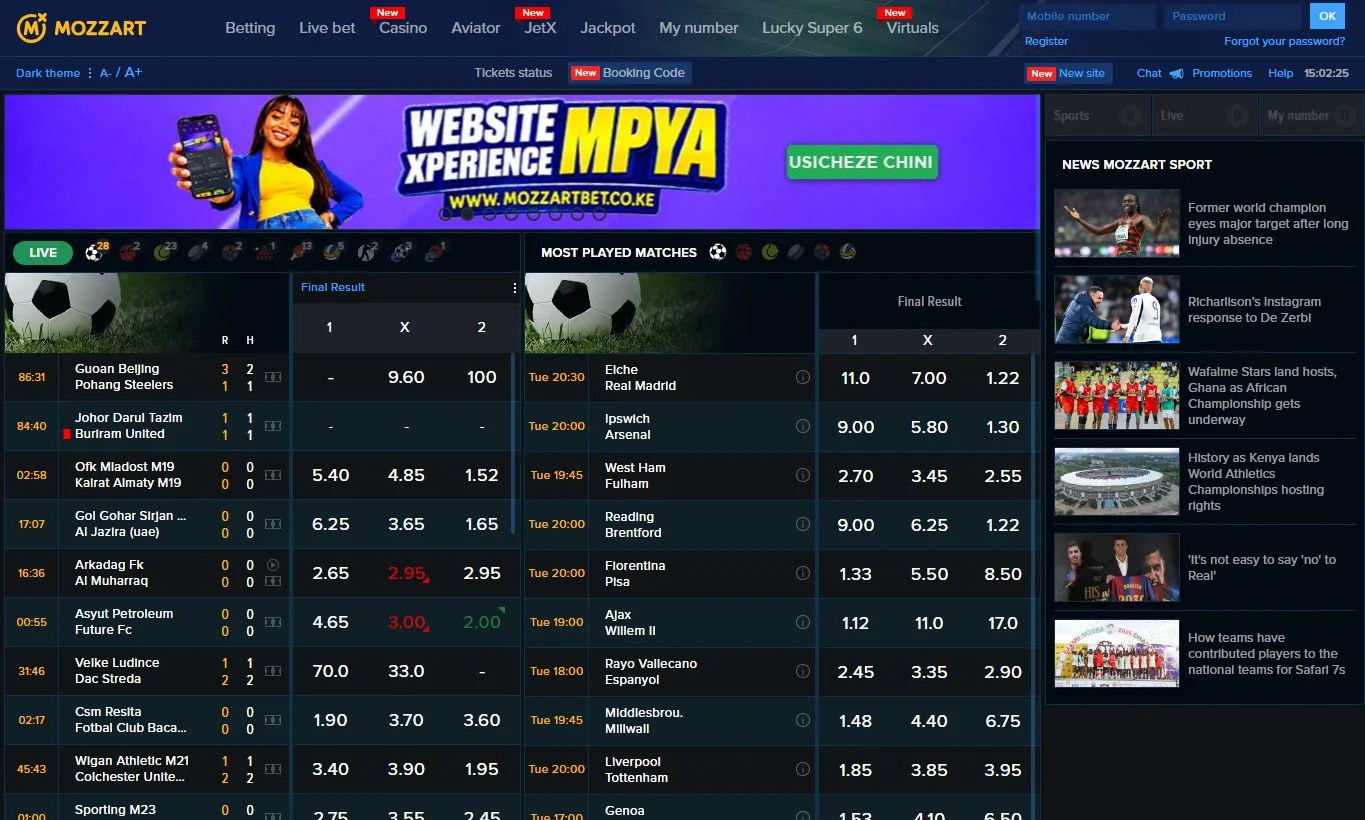
Task: Switch to My number ticket tab
Action: [1311, 115]
